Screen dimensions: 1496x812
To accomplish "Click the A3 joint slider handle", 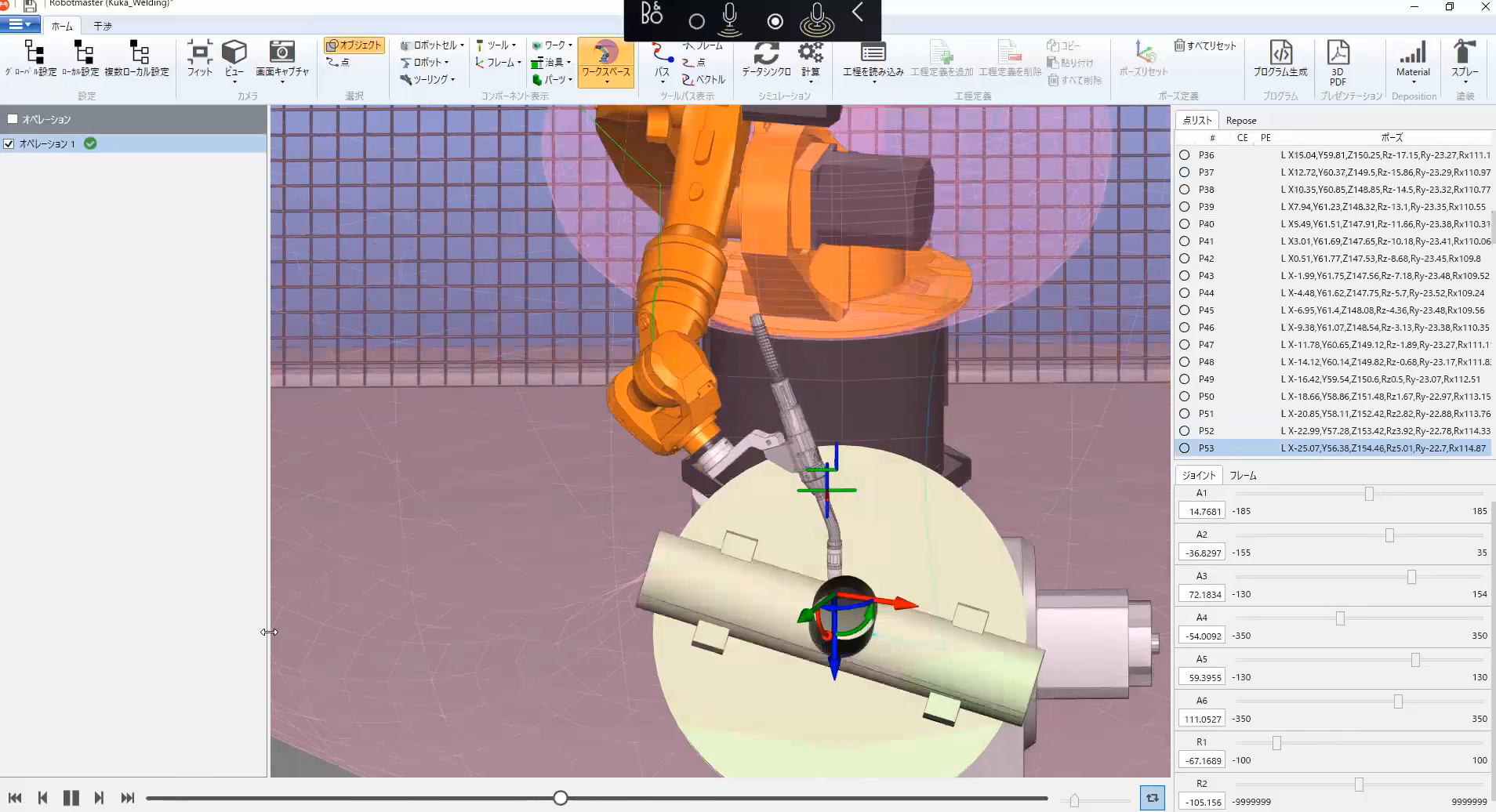I will [1411, 577].
